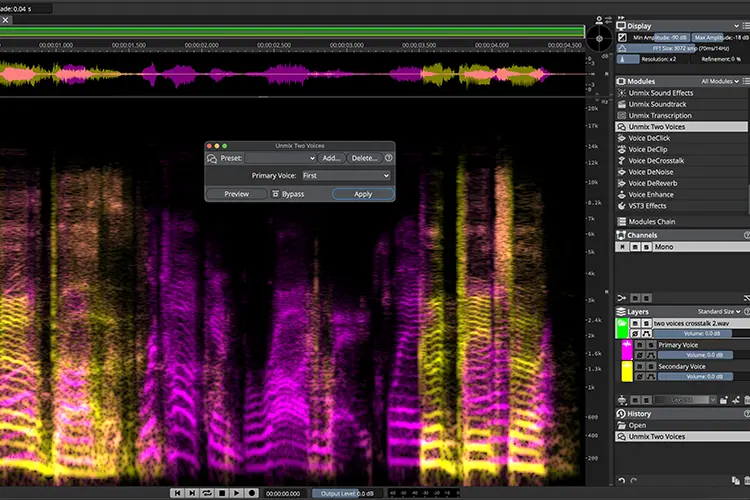The image size is (750, 500).
Task: Select the Voice DeReverb module
Action: (652, 183)
